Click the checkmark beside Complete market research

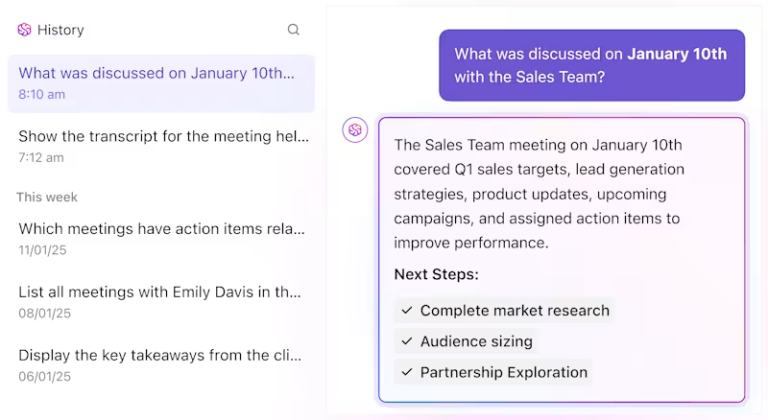[x=407, y=311]
